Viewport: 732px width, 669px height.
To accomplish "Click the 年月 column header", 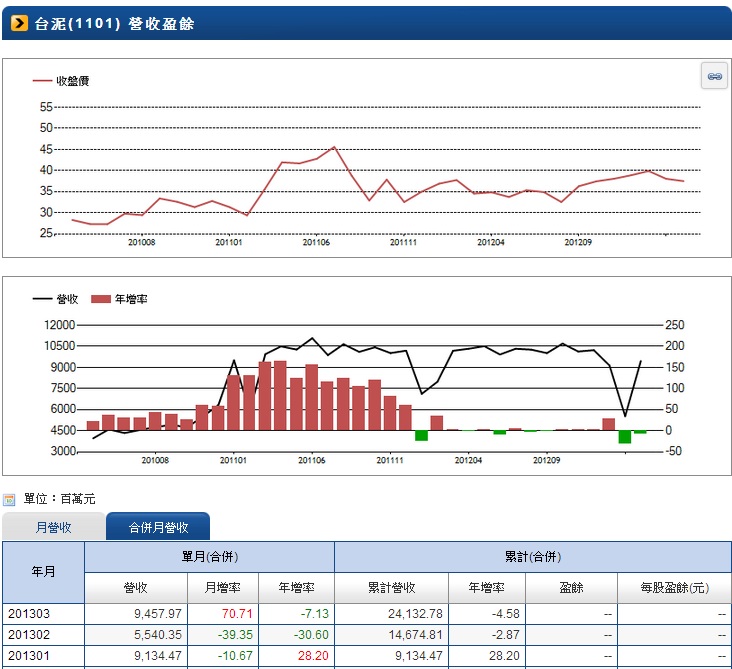I will (43, 572).
